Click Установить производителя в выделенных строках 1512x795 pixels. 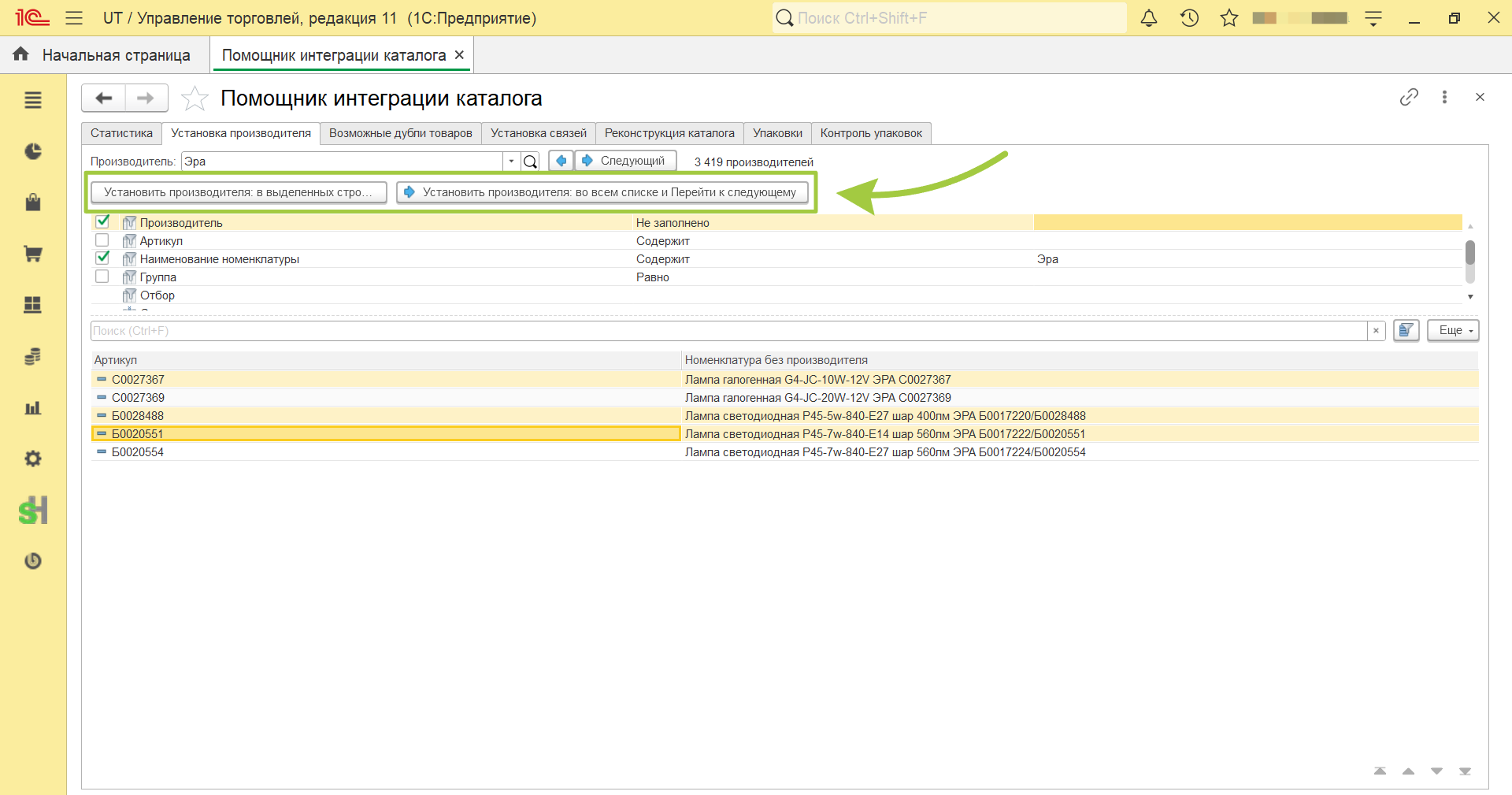tap(239, 192)
